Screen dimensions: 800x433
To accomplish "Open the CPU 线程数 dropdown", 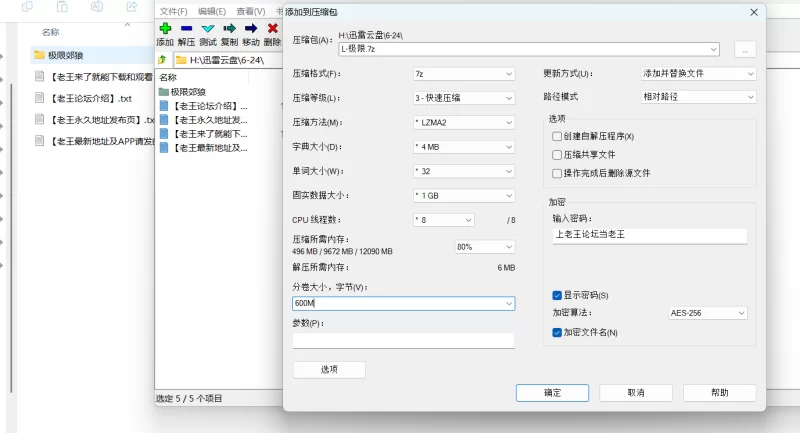I will coord(443,220).
